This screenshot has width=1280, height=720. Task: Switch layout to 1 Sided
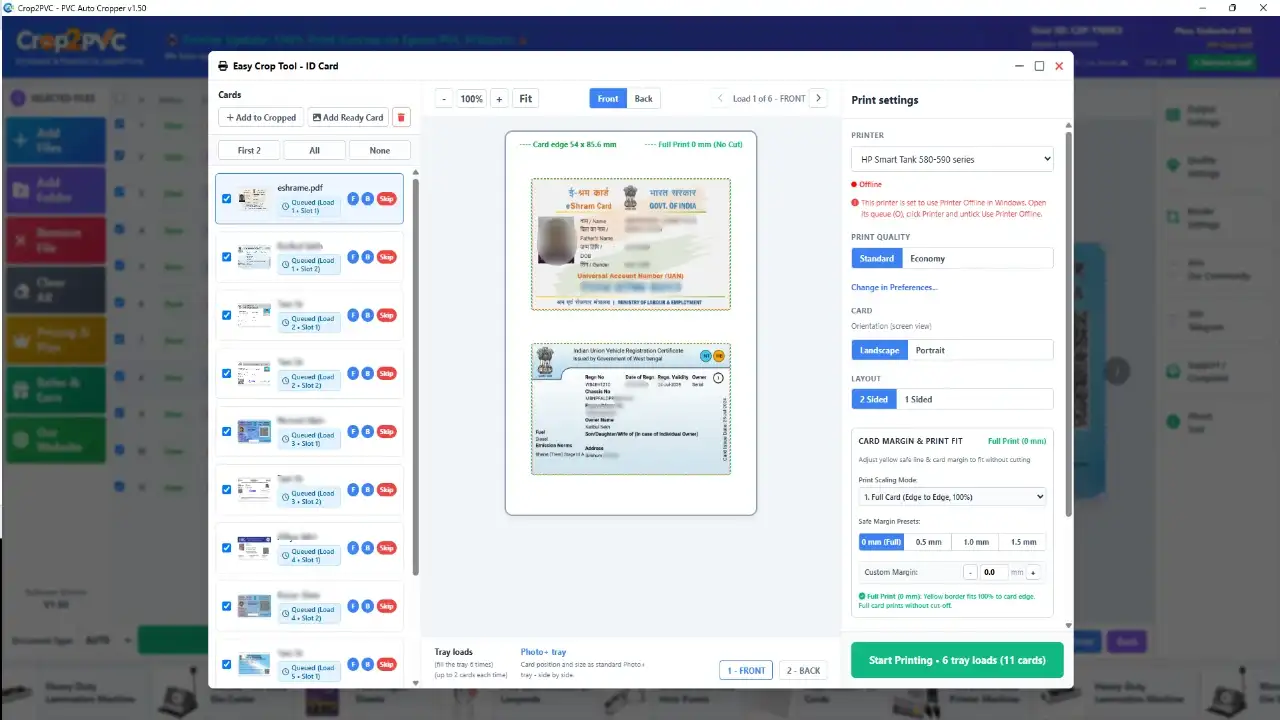pyautogui.click(x=918, y=399)
